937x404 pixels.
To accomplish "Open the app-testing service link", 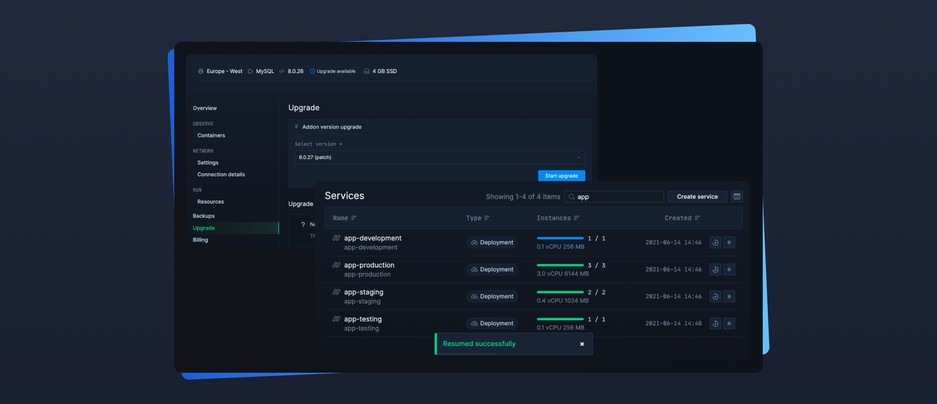I will point(363,319).
